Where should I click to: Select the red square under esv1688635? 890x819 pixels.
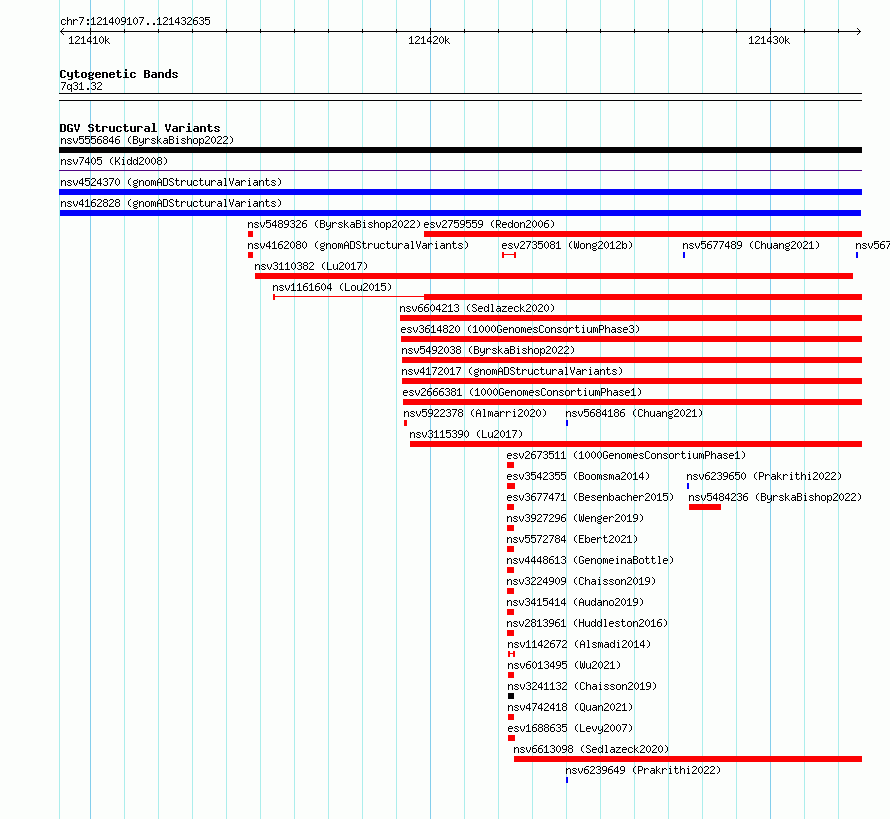click(511, 738)
